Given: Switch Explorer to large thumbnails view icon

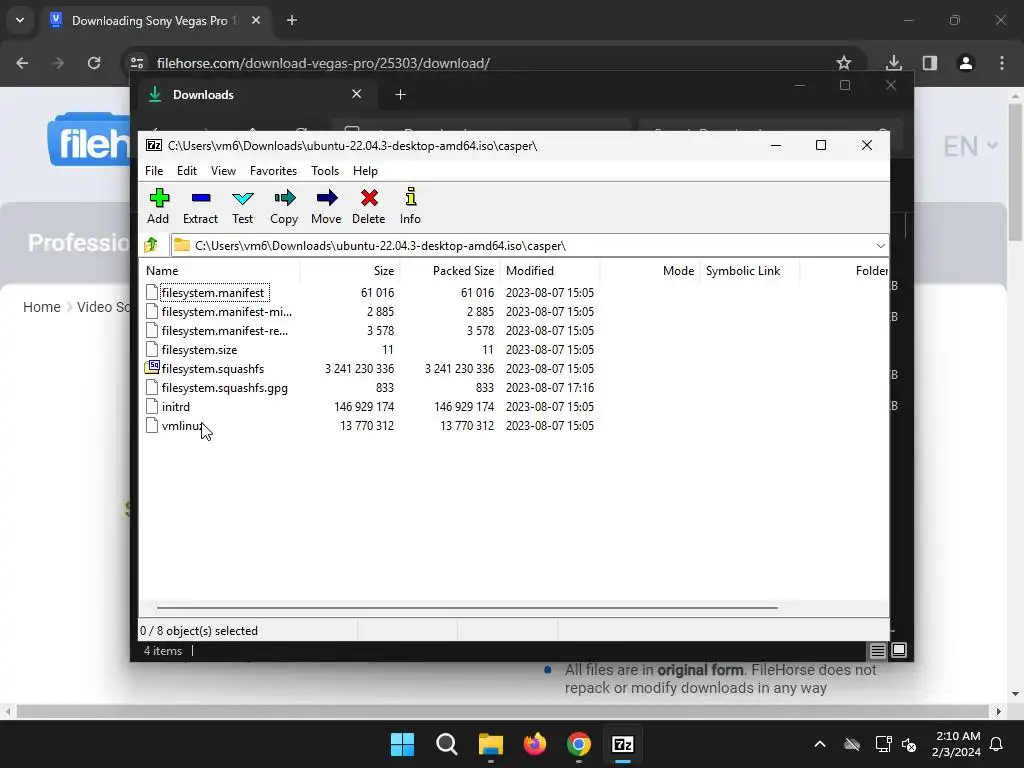Looking at the screenshot, I should pos(899,650).
